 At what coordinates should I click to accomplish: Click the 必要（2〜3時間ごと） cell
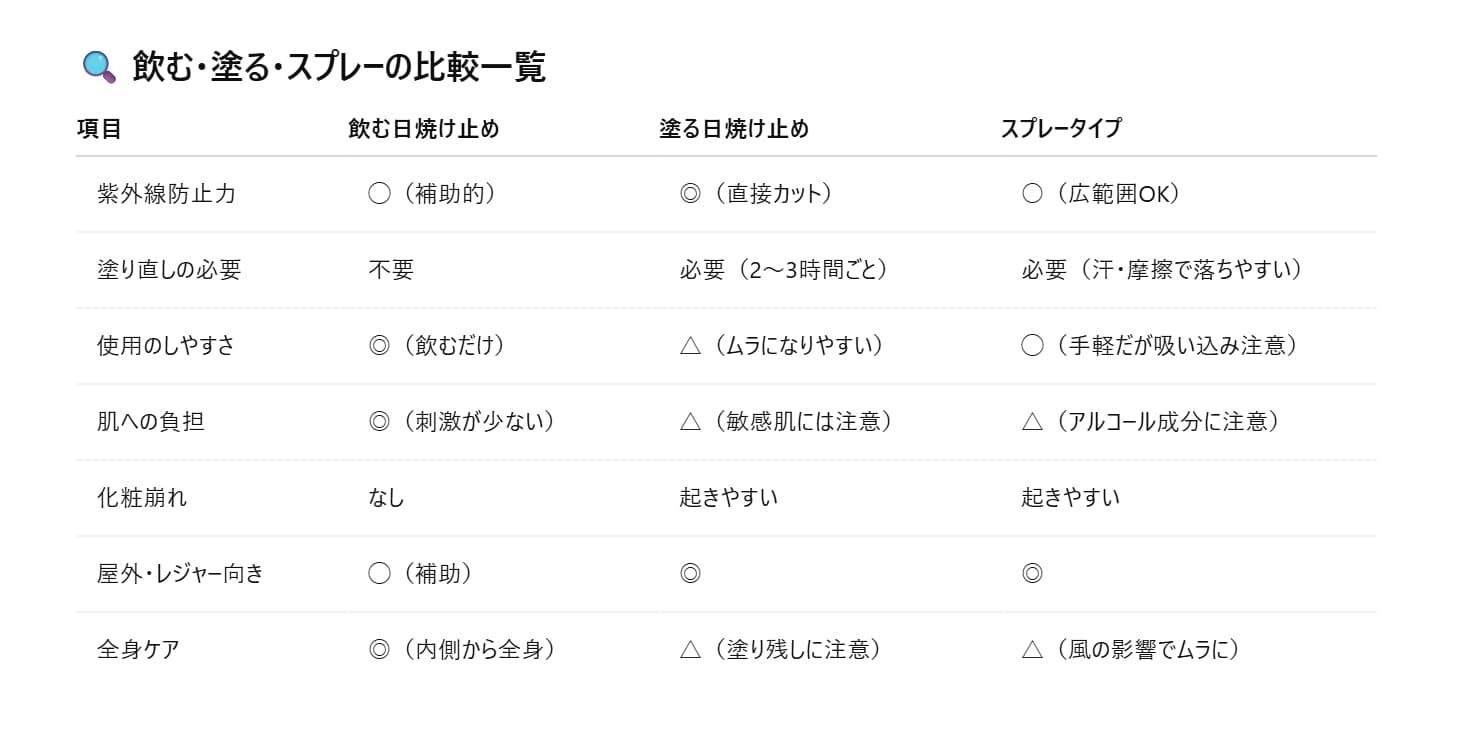tap(784, 270)
